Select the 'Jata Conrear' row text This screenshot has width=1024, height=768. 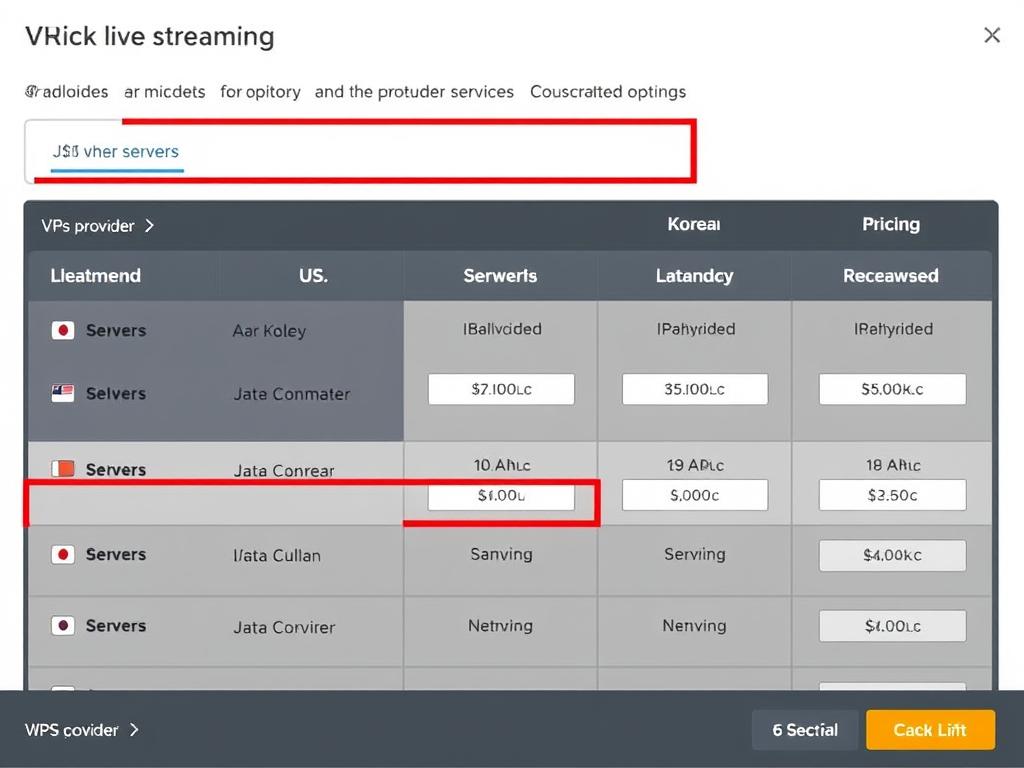pos(284,470)
